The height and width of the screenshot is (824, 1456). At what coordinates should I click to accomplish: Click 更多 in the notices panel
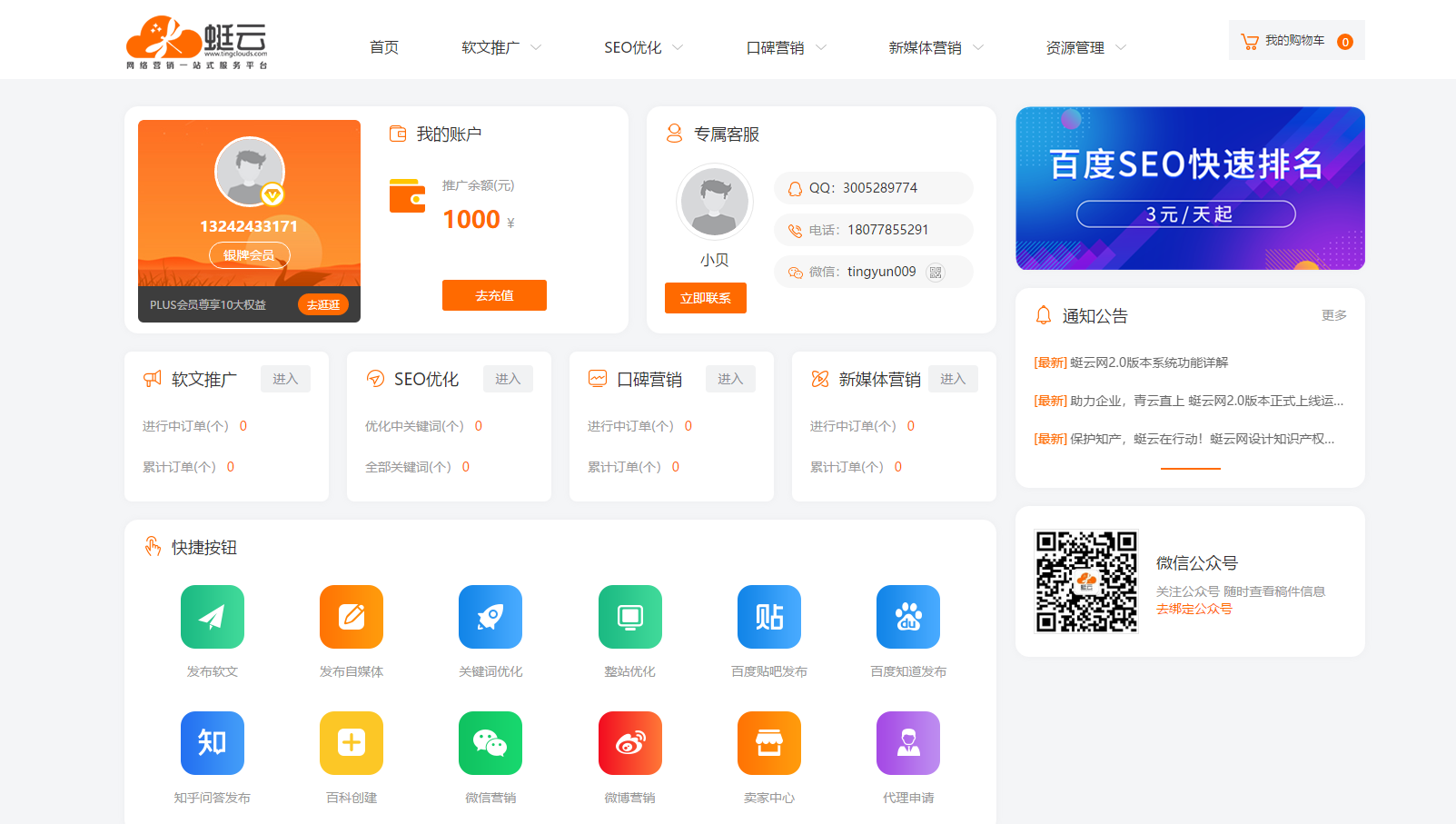click(1334, 315)
